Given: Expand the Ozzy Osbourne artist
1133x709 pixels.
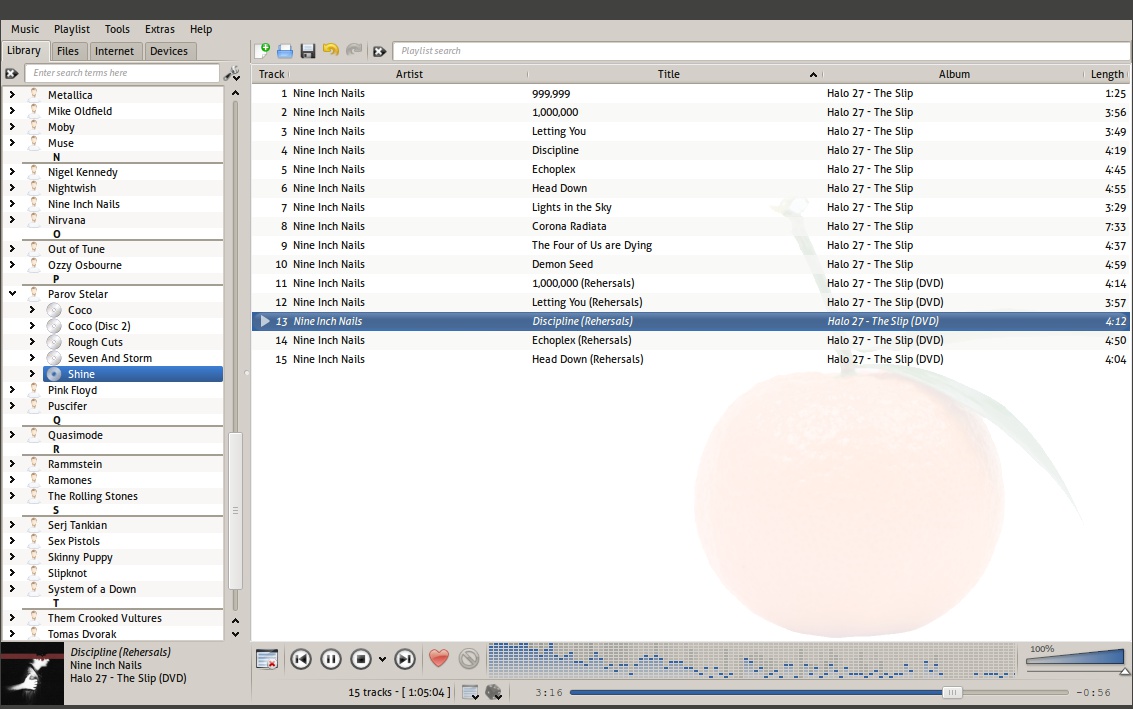Looking at the screenshot, I should coord(12,265).
